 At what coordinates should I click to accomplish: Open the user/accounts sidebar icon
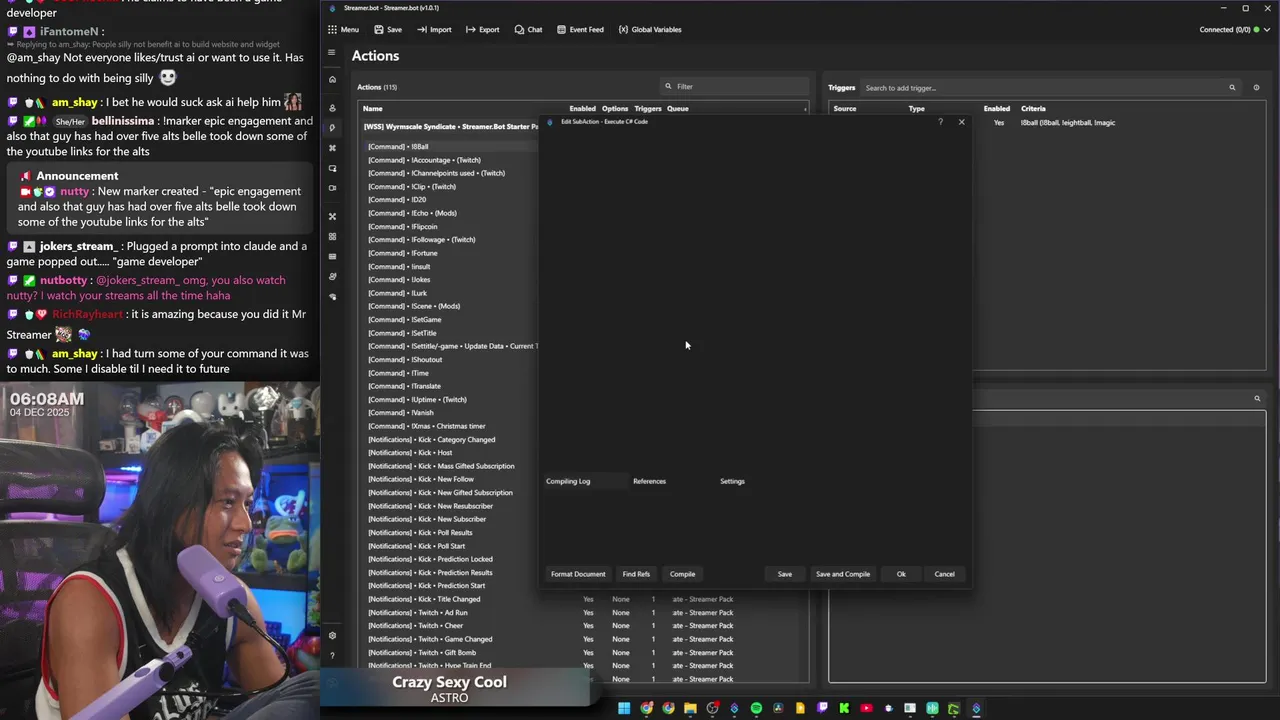[332, 108]
